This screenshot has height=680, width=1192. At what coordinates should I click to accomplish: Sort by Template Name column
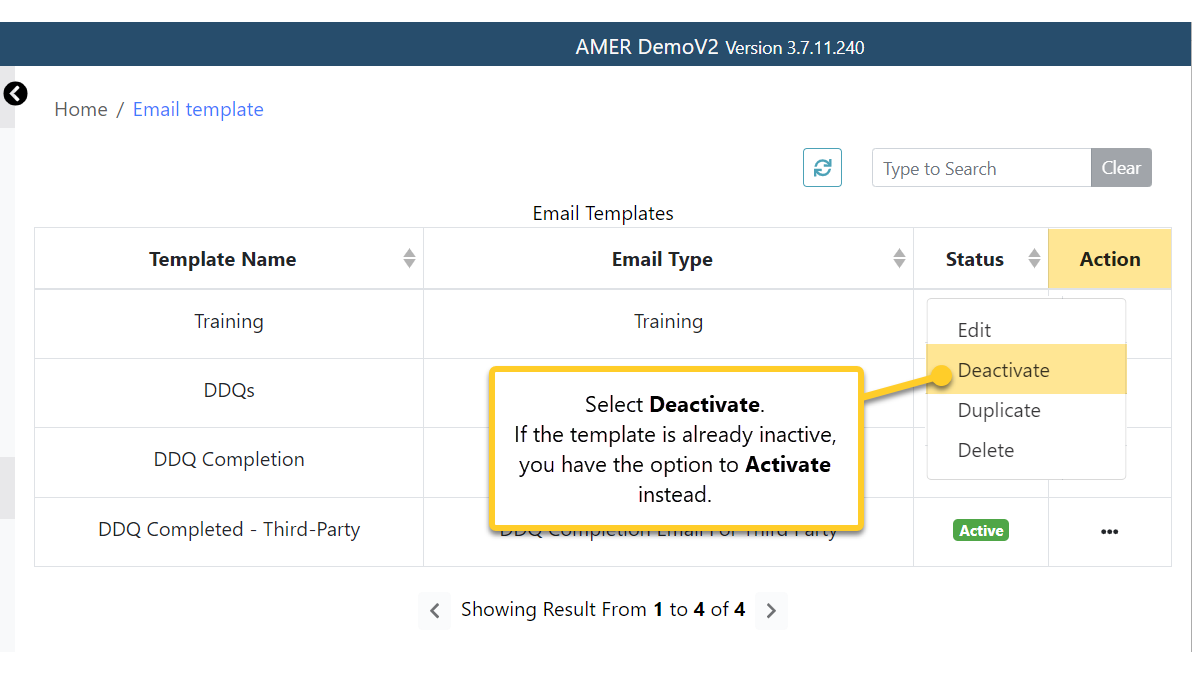pos(409,259)
